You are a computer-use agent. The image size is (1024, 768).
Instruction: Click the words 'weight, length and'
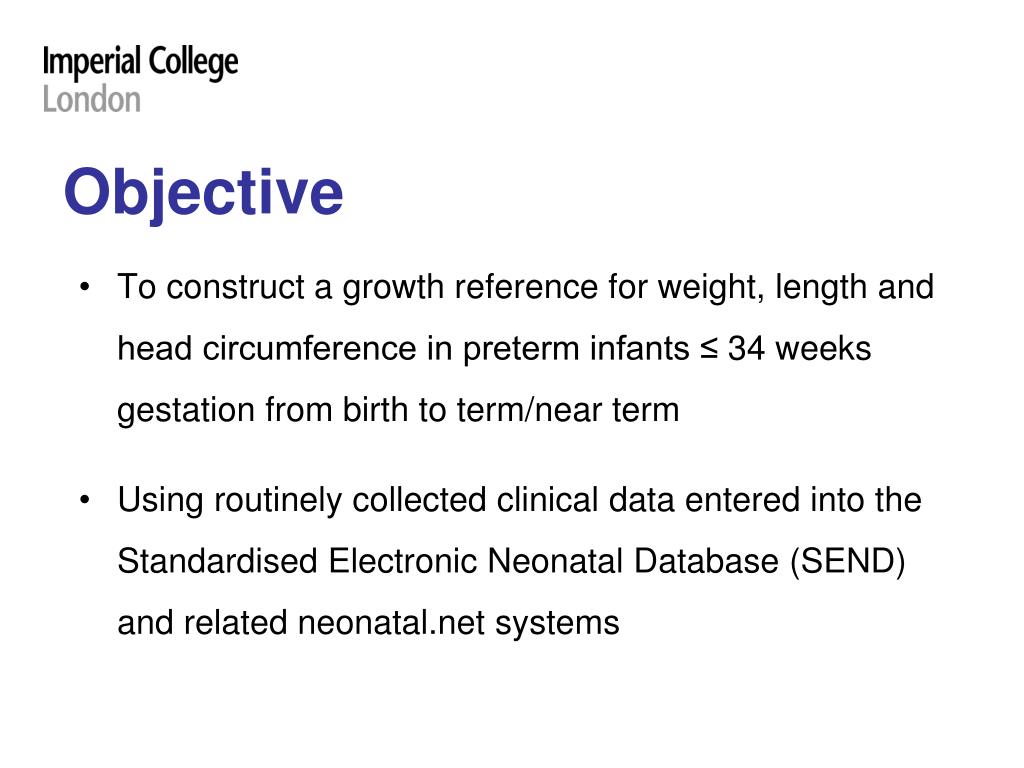pyautogui.click(x=795, y=288)
